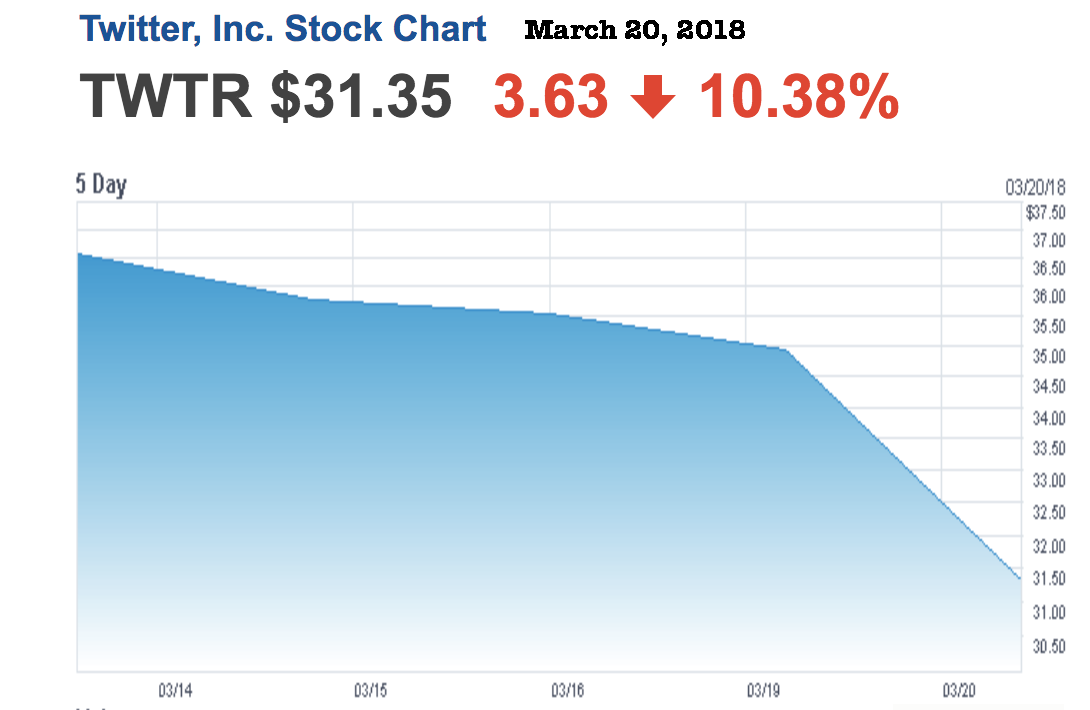Click the 10.38% percentage change
The width and height of the screenshot is (1090, 710).
798,97
